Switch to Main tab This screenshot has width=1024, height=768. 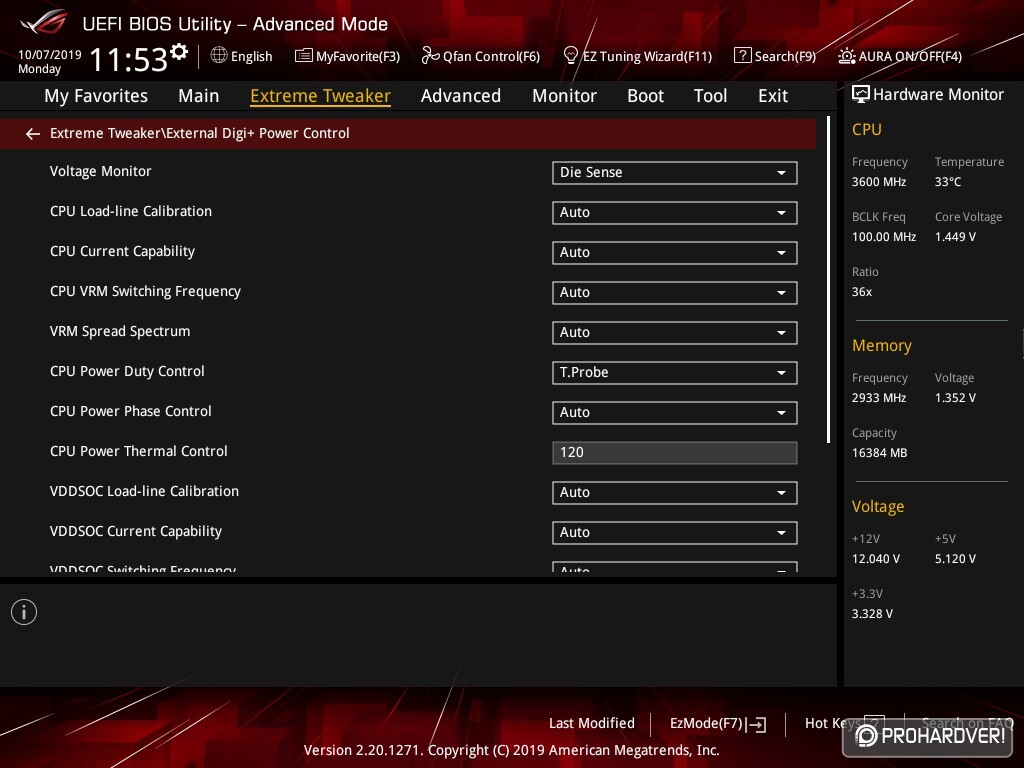tap(199, 96)
